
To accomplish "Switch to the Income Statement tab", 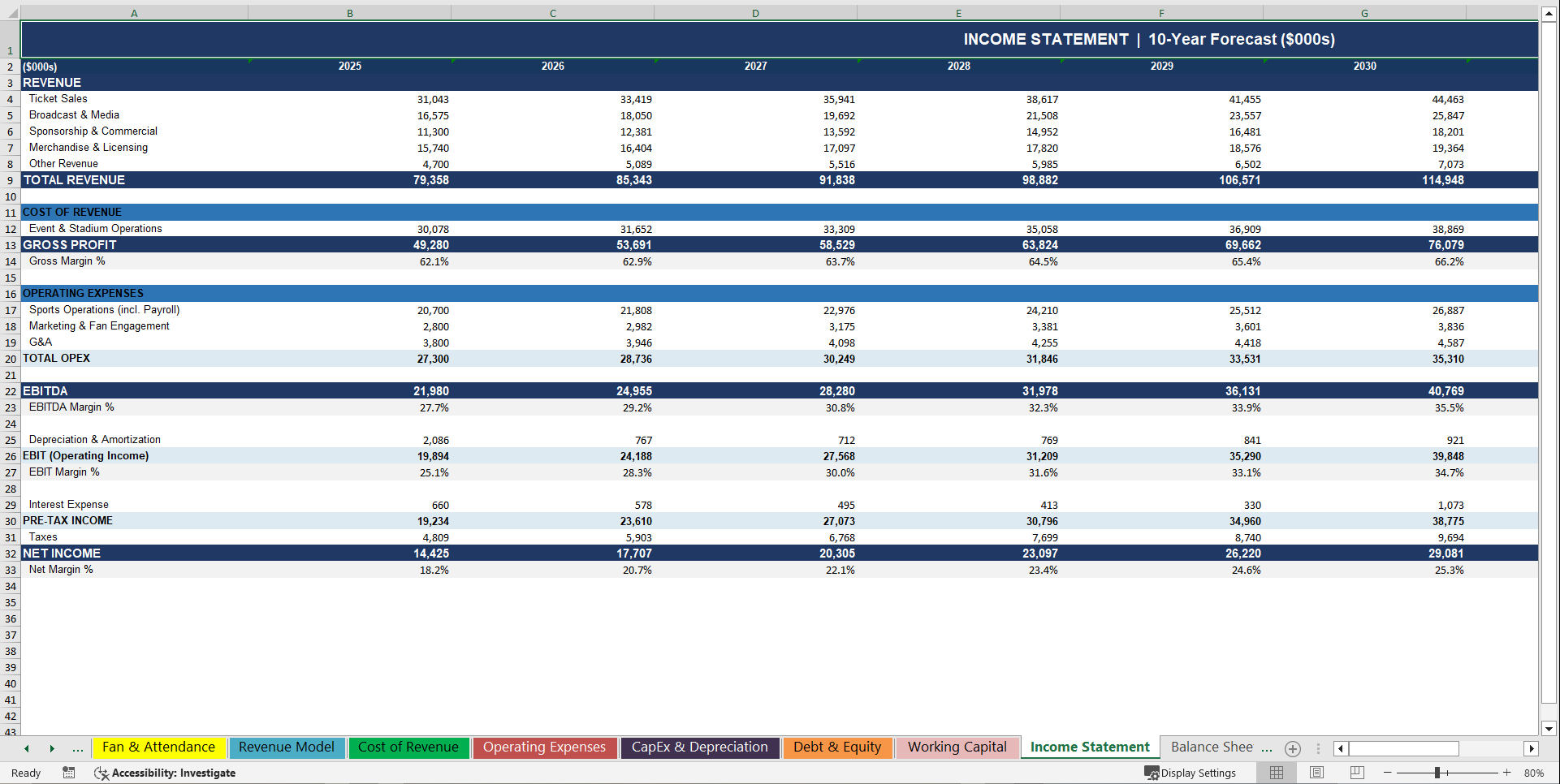I will tap(1089, 747).
